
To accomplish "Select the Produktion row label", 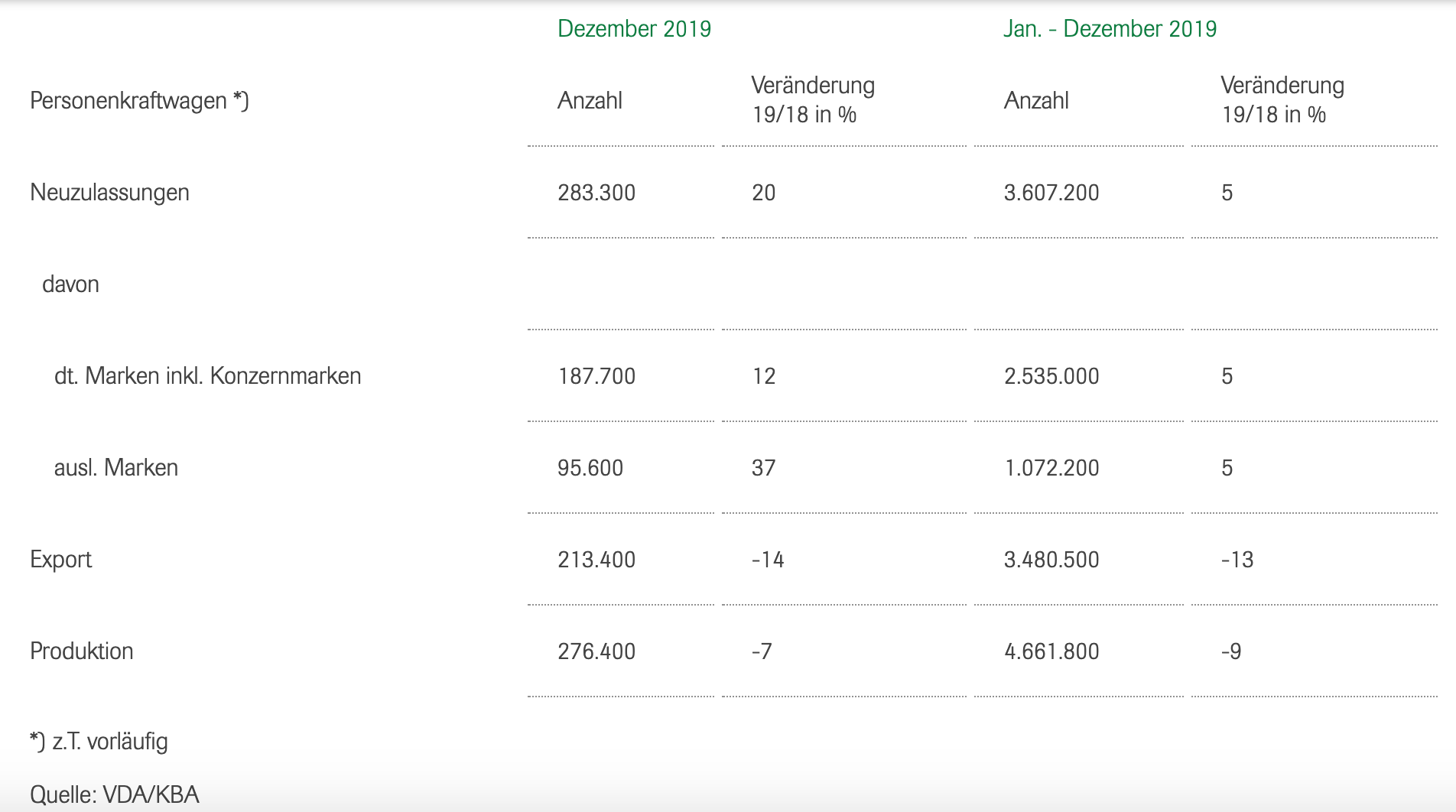I will (81, 651).
